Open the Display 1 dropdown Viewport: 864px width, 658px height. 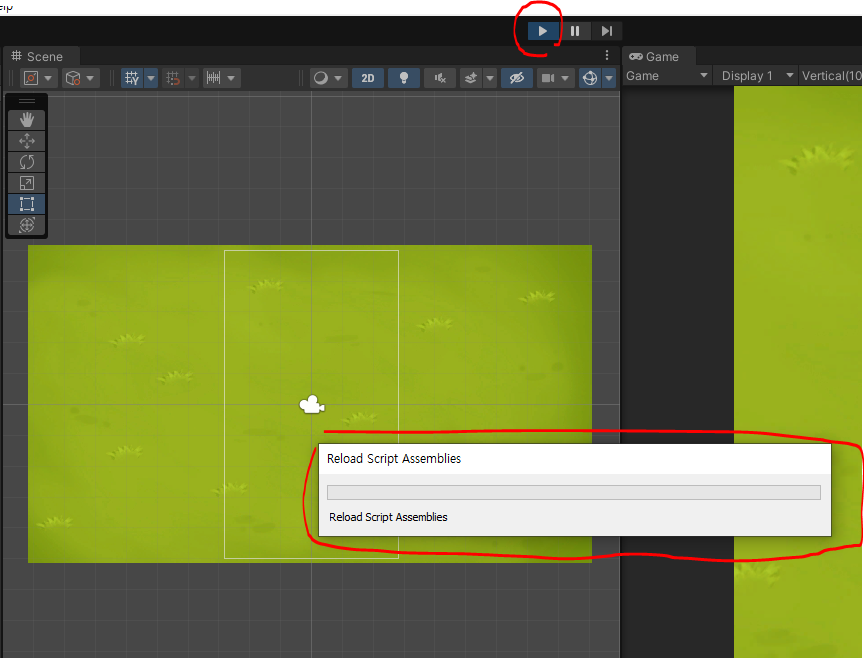point(758,76)
